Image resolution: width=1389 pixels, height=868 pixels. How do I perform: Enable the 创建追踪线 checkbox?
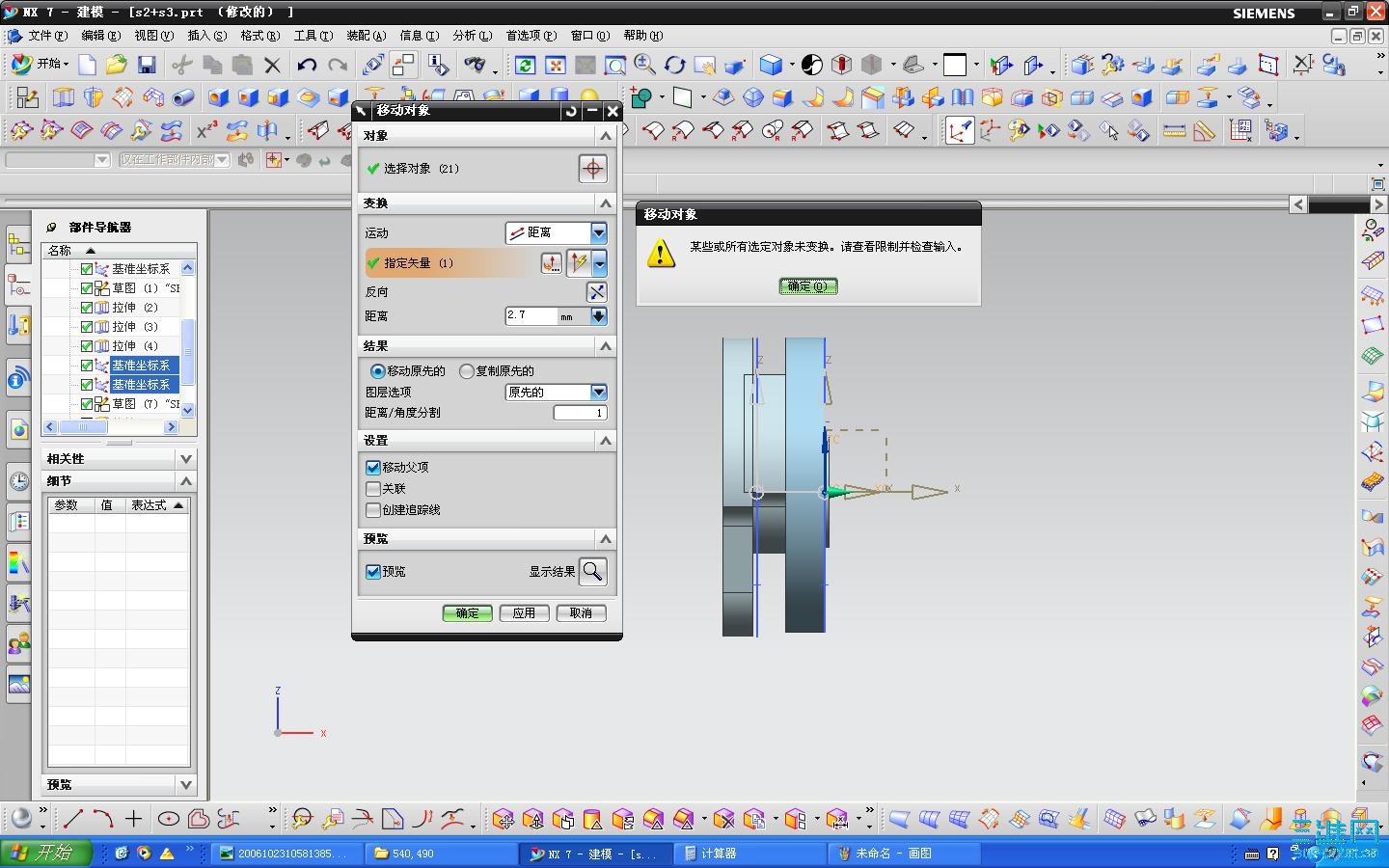coord(373,510)
